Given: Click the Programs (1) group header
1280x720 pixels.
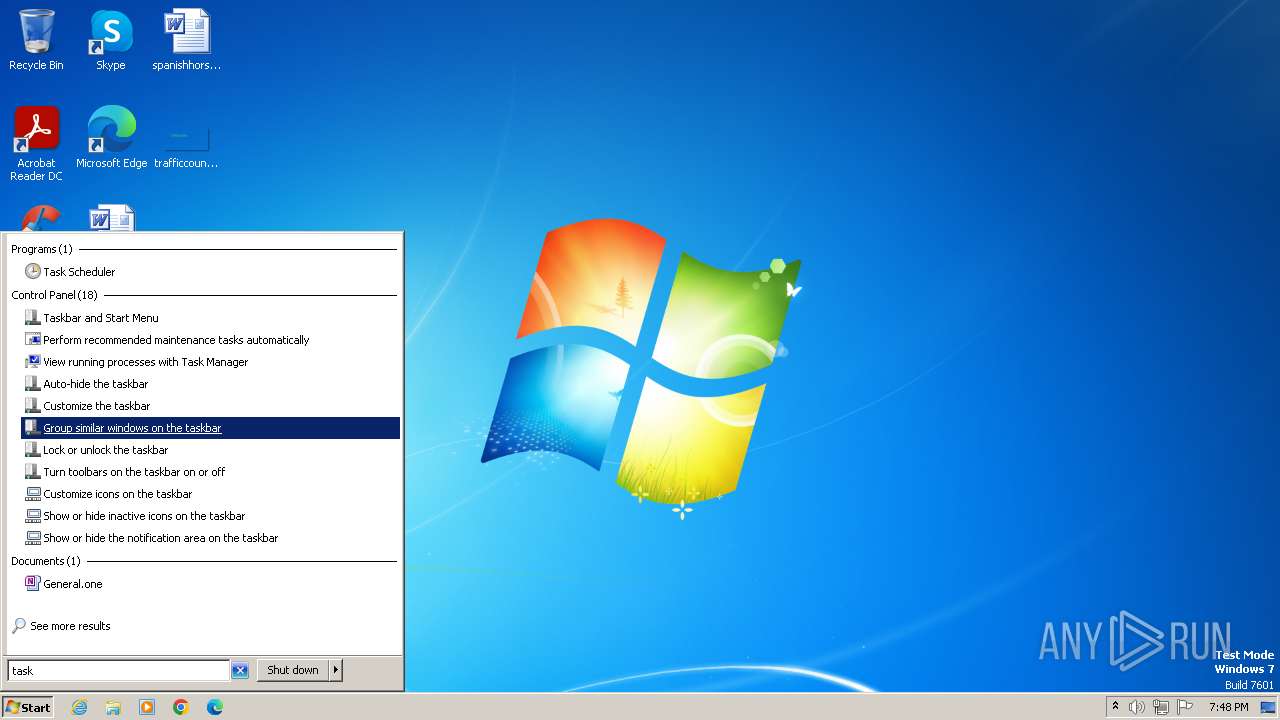Looking at the screenshot, I should (x=42, y=249).
